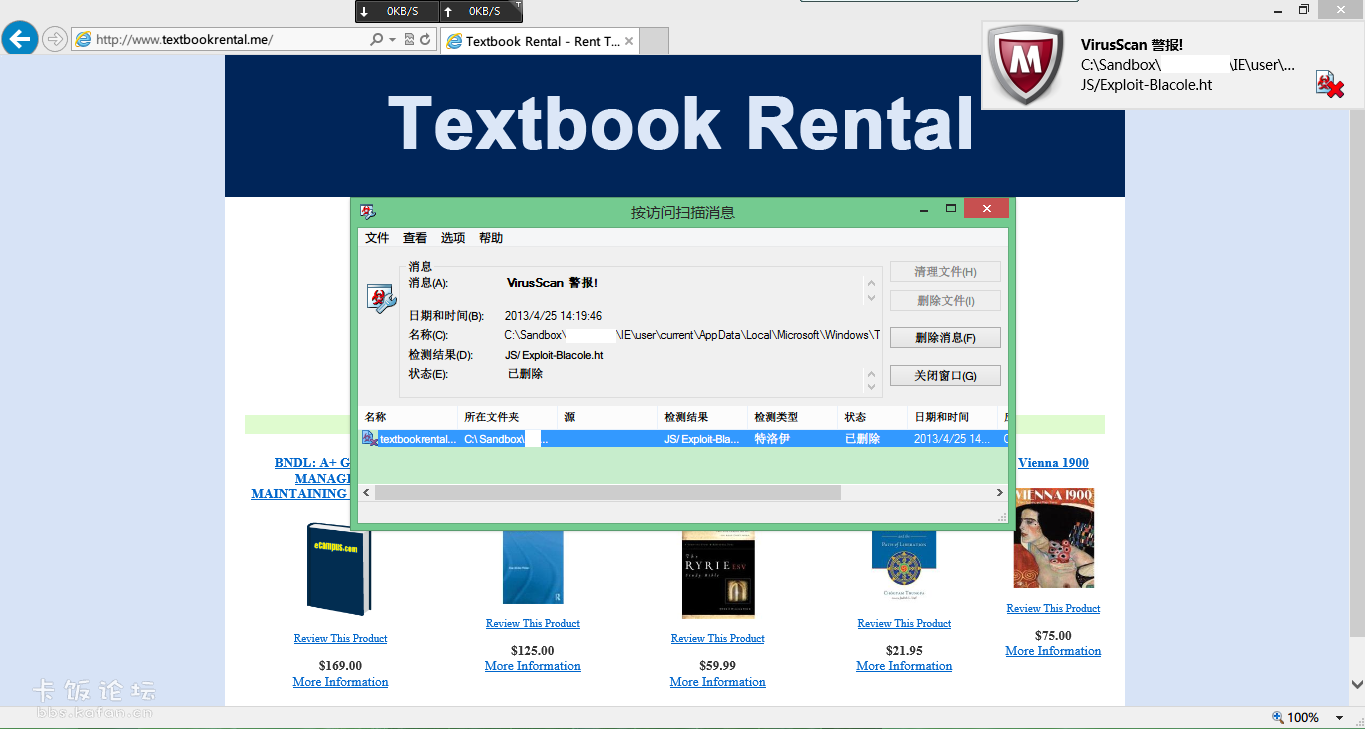The width and height of the screenshot is (1365, 729).
Task: Sort by 状态 column header
Action: (872, 417)
